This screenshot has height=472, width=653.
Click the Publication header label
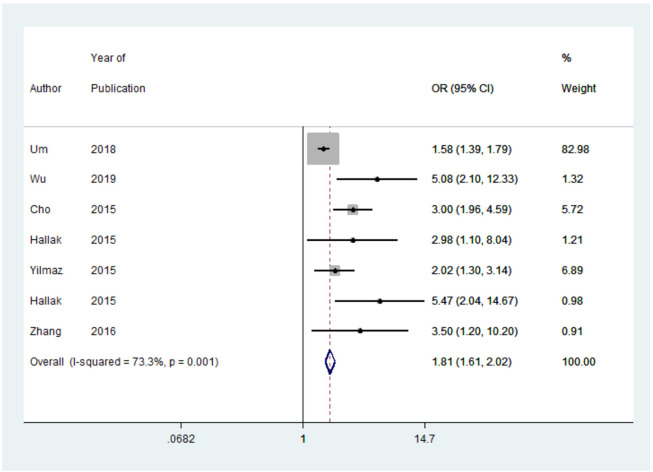click(x=118, y=88)
